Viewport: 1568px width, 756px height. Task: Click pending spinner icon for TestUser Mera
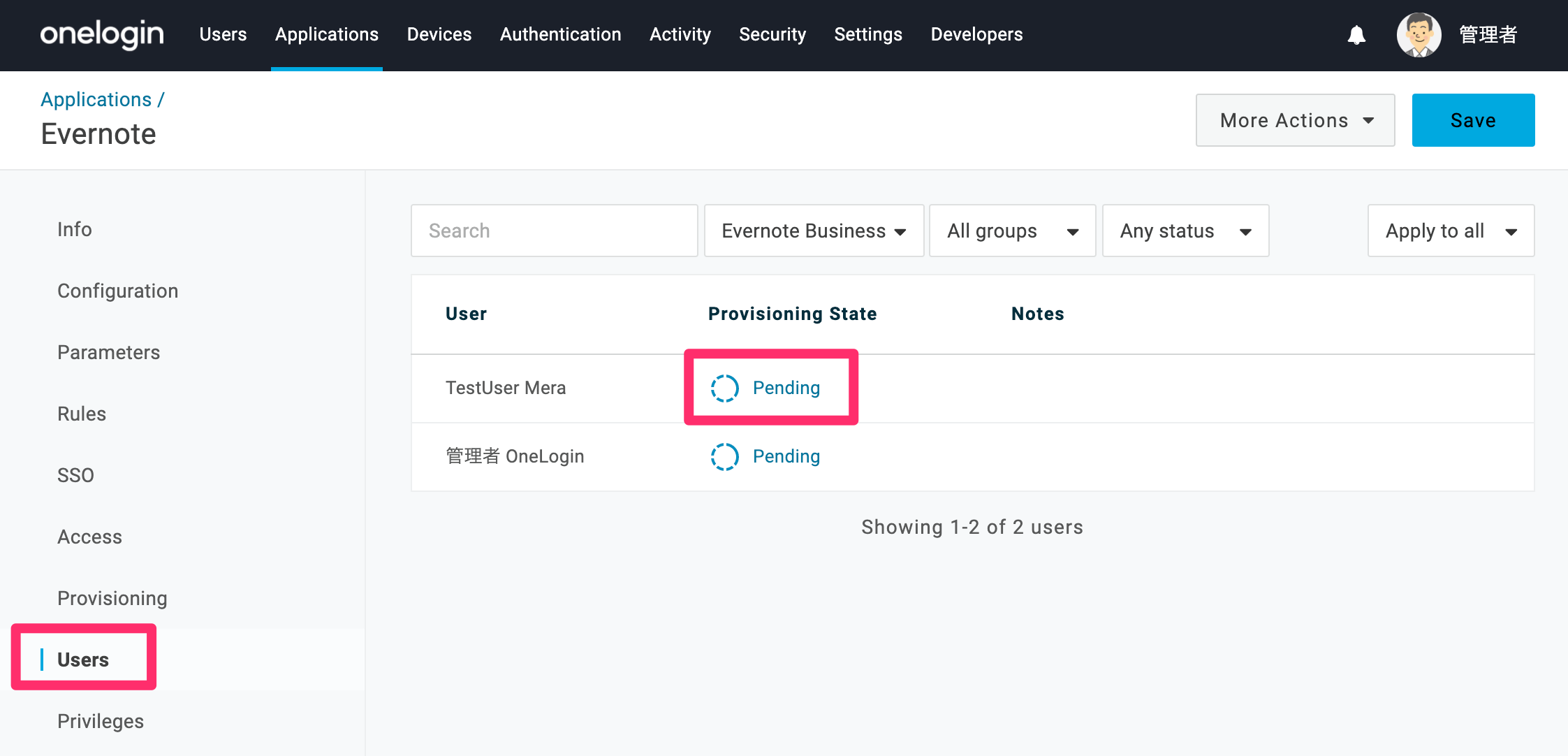[x=724, y=388]
